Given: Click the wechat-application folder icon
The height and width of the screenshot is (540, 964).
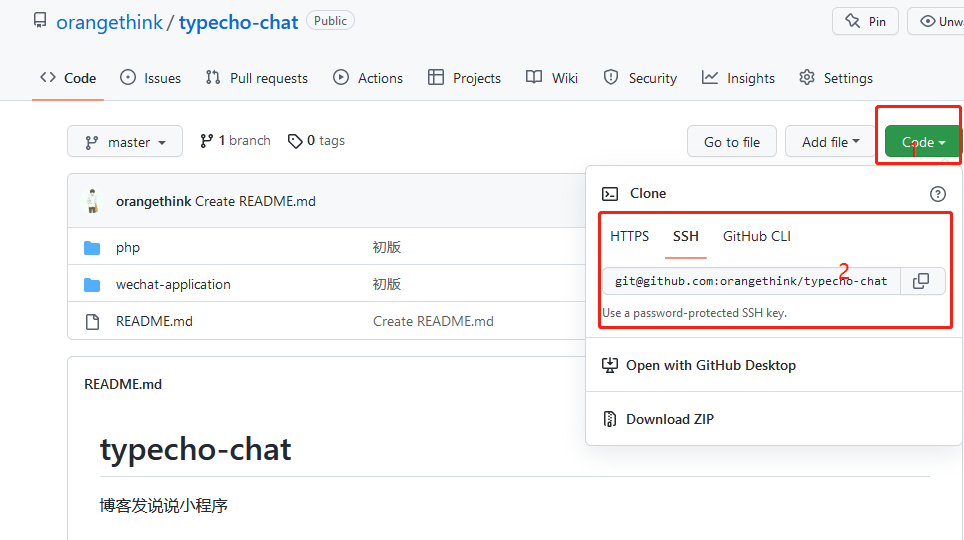Looking at the screenshot, I should pyautogui.click(x=92, y=285).
